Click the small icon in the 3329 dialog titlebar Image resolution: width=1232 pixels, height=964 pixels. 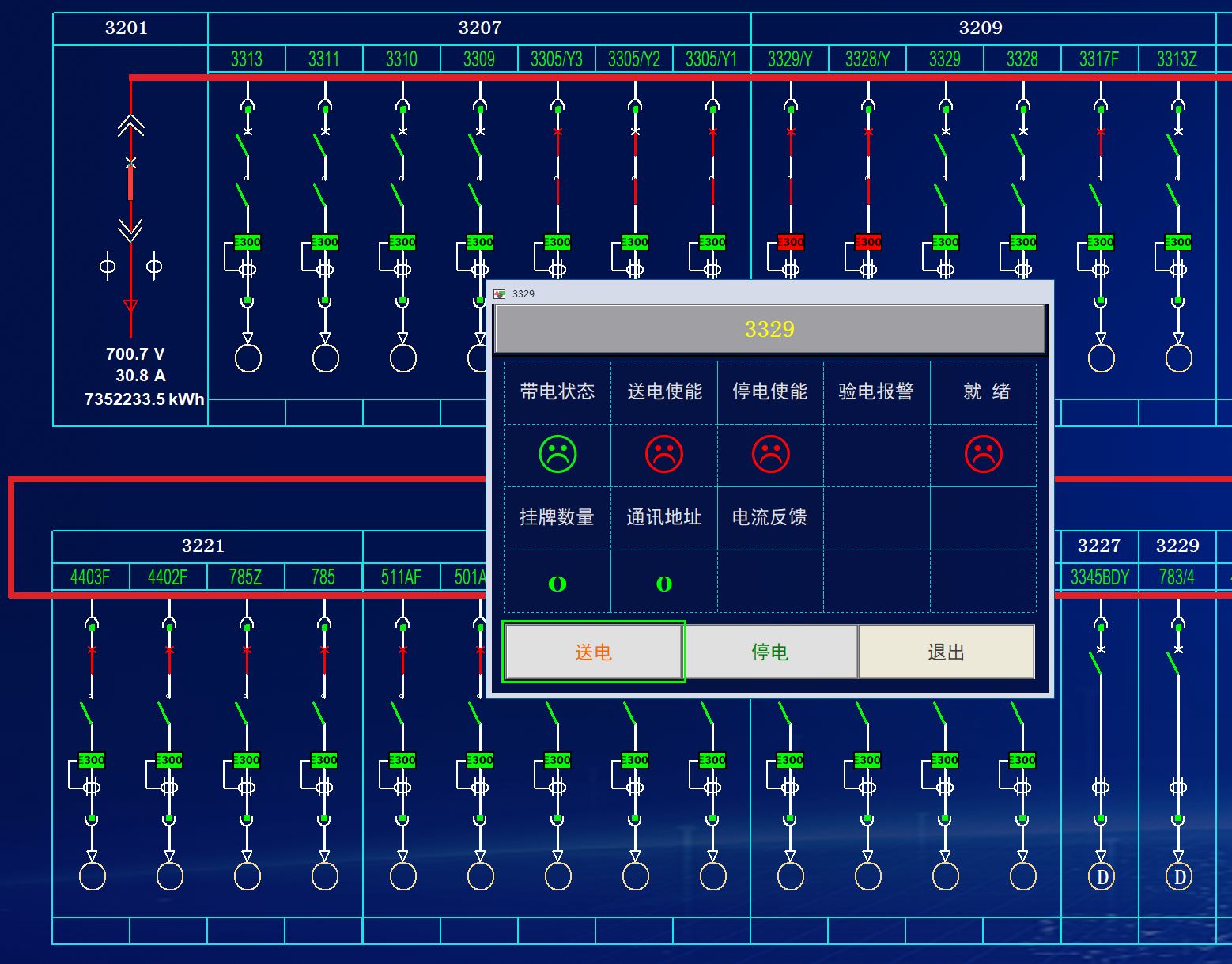pyautogui.click(x=501, y=293)
